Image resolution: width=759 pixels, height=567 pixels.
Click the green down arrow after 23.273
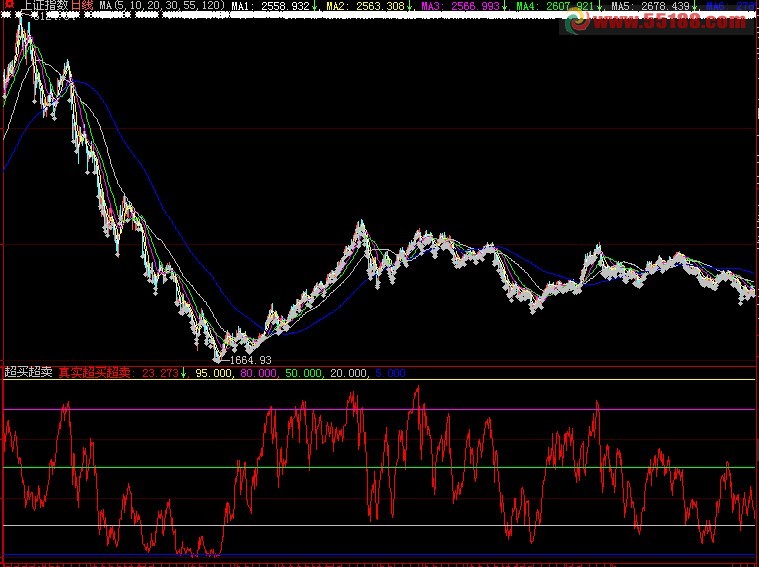coord(183,373)
